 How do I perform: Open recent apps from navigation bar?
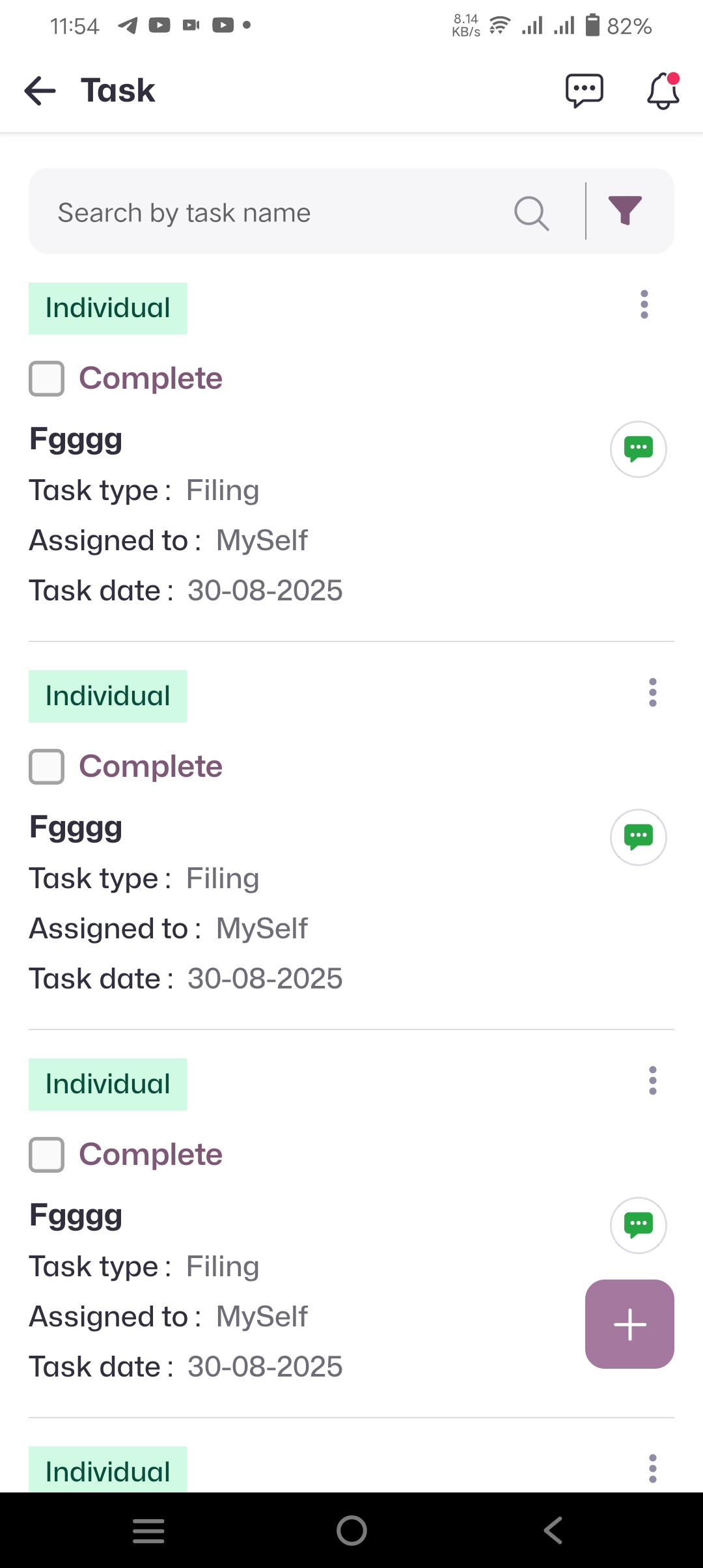click(x=148, y=1530)
